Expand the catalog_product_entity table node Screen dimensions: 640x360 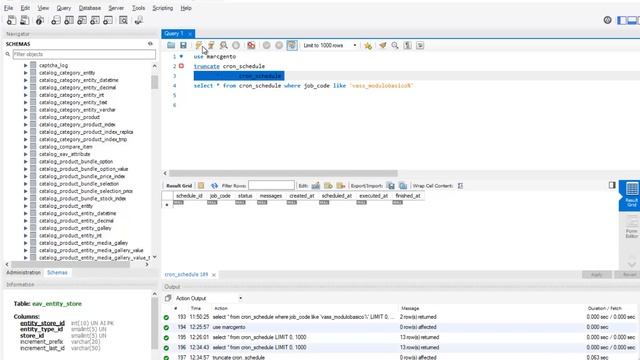pos(25,206)
